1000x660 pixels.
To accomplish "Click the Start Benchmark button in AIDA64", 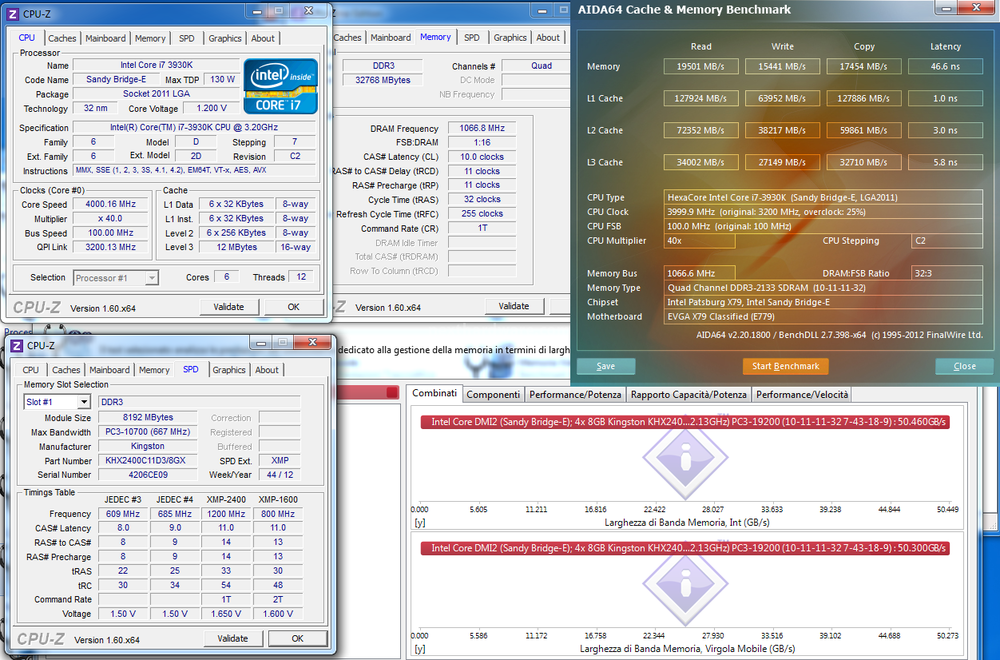I will [786, 366].
